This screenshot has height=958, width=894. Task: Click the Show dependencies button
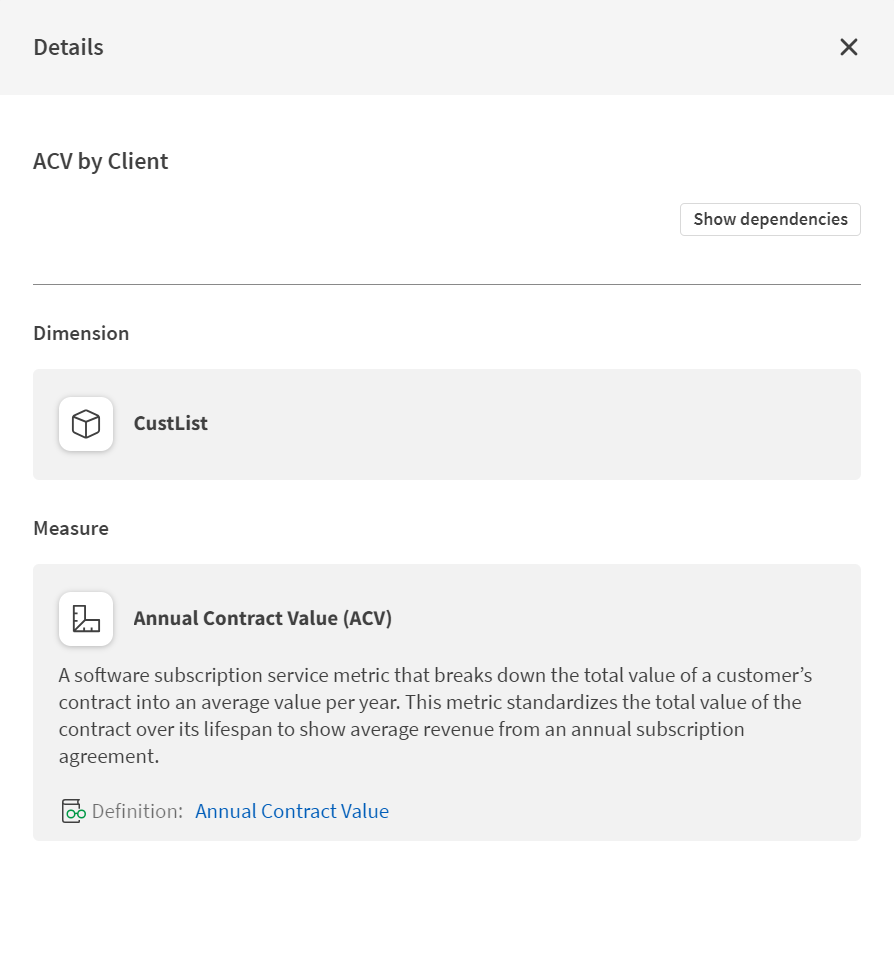click(x=770, y=220)
